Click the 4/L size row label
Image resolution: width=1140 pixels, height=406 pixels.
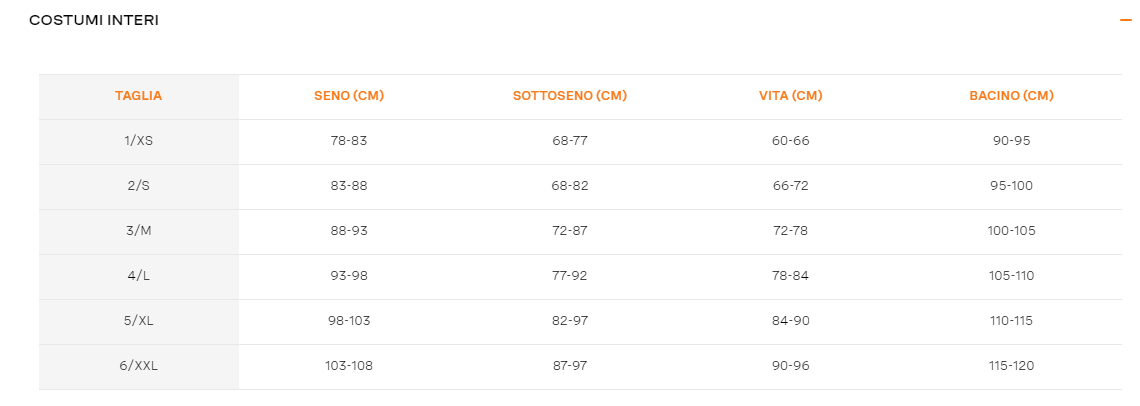(138, 276)
